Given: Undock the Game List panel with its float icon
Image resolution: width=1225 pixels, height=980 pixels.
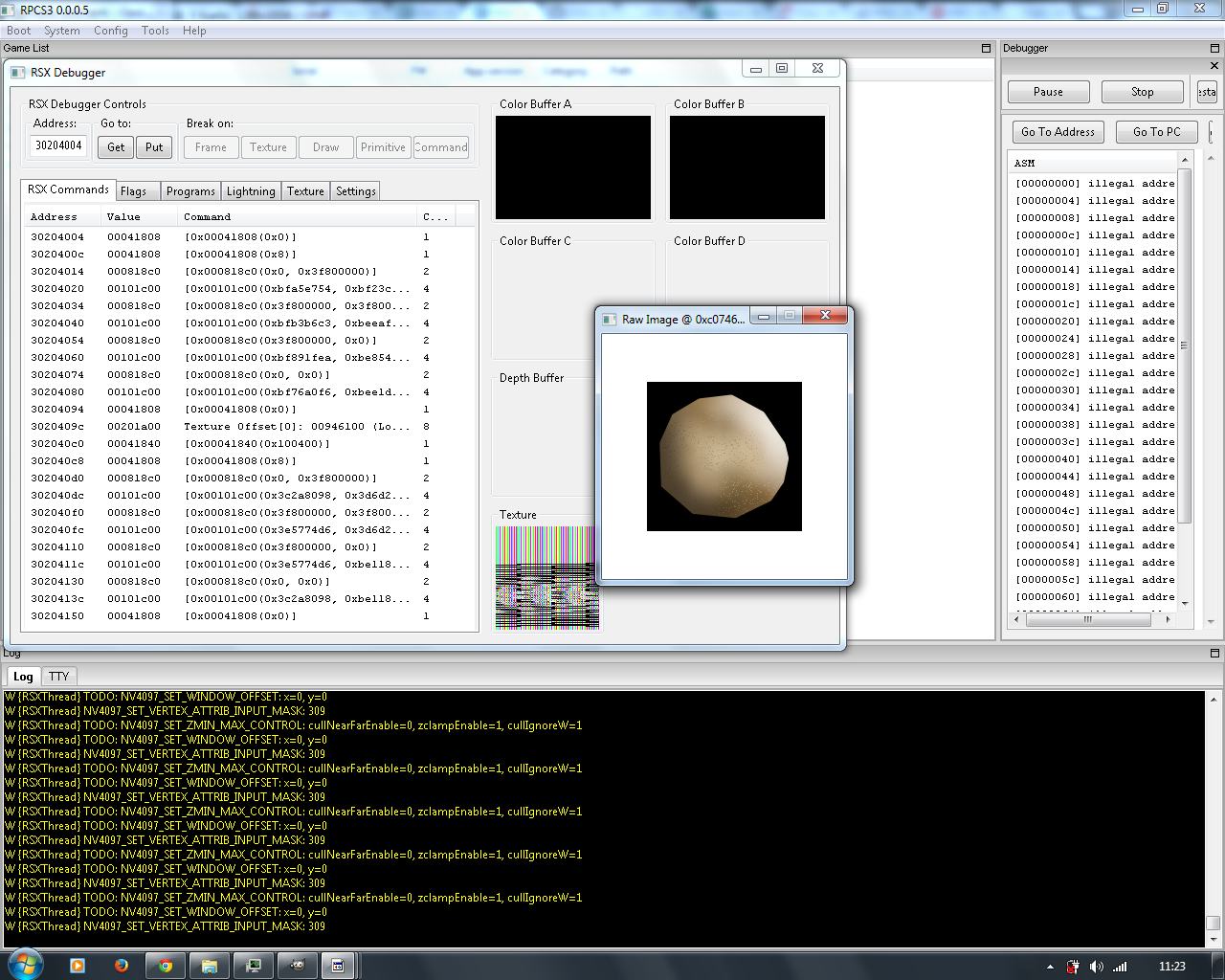Looking at the screenshot, I should (x=986, y=48).
